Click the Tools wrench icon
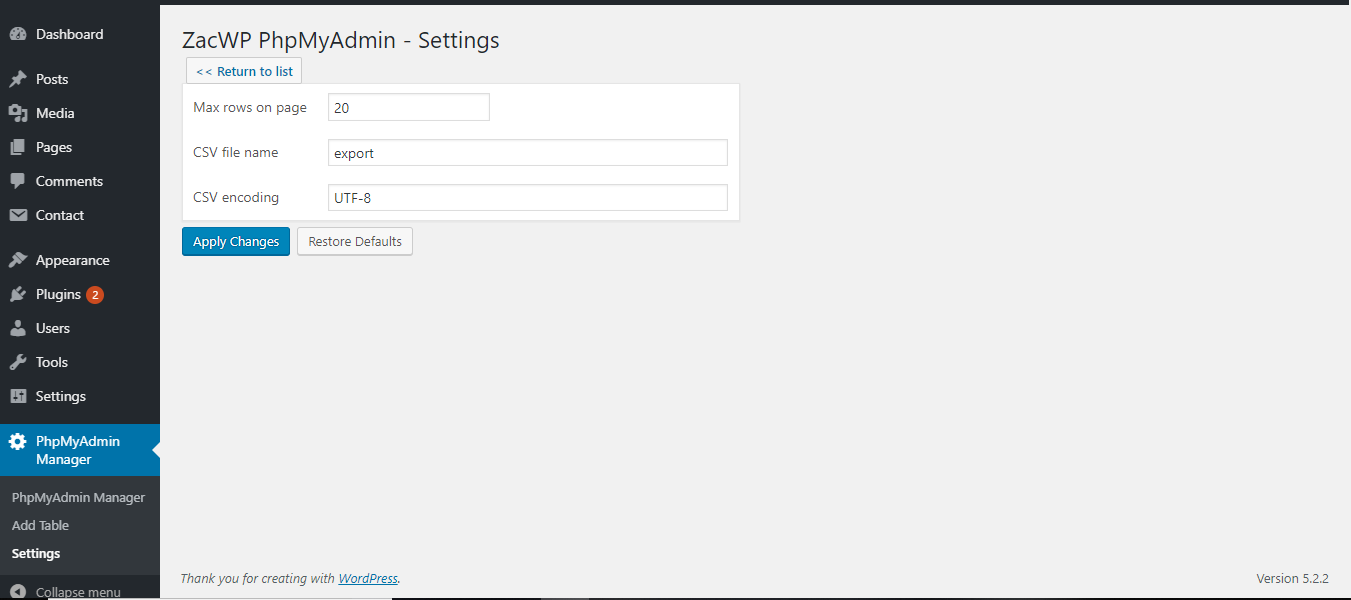 click(x=18, y=362)
